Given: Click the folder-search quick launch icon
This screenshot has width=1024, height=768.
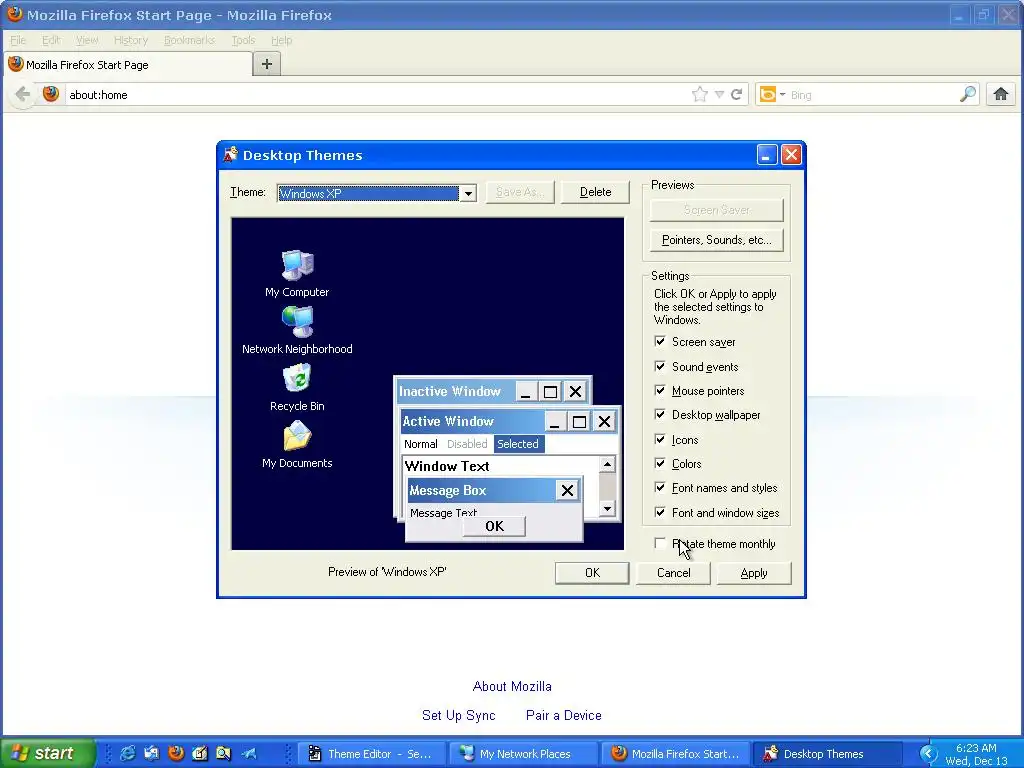Looking at the screenshot, I should click(x=223, y=753).
